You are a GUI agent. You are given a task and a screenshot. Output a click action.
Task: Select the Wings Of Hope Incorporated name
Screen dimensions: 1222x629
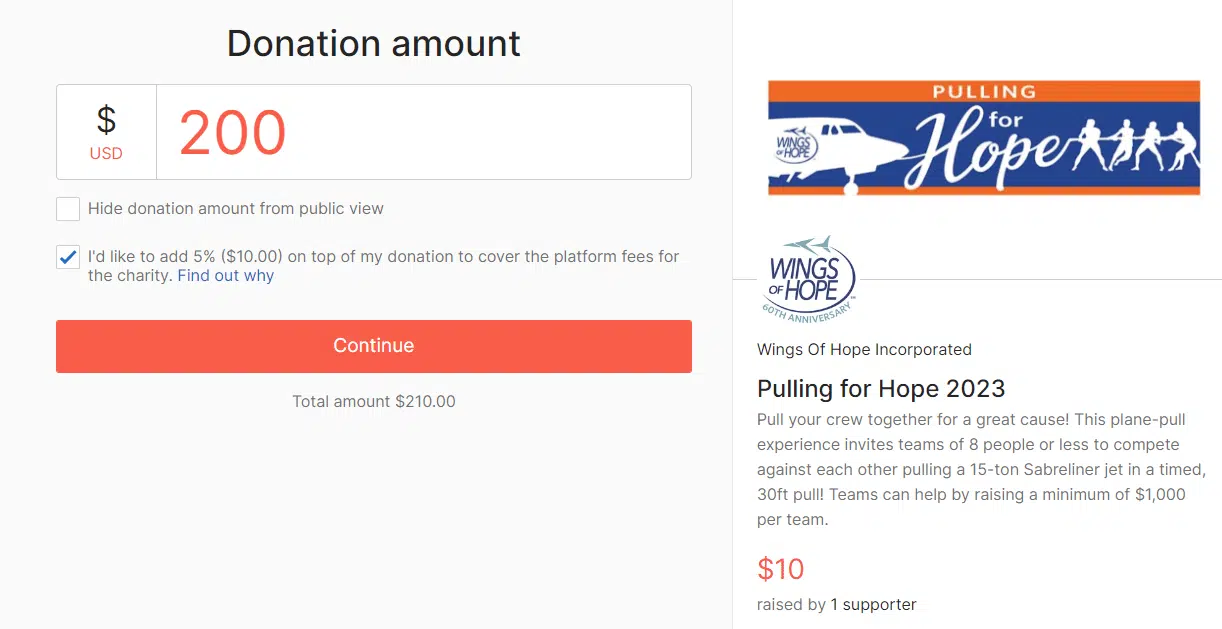pos(864,349)
